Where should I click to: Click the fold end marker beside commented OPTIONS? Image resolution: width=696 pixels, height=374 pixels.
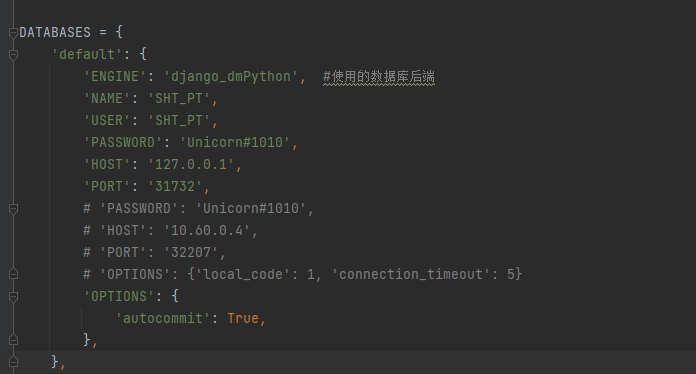pos(13,274)
